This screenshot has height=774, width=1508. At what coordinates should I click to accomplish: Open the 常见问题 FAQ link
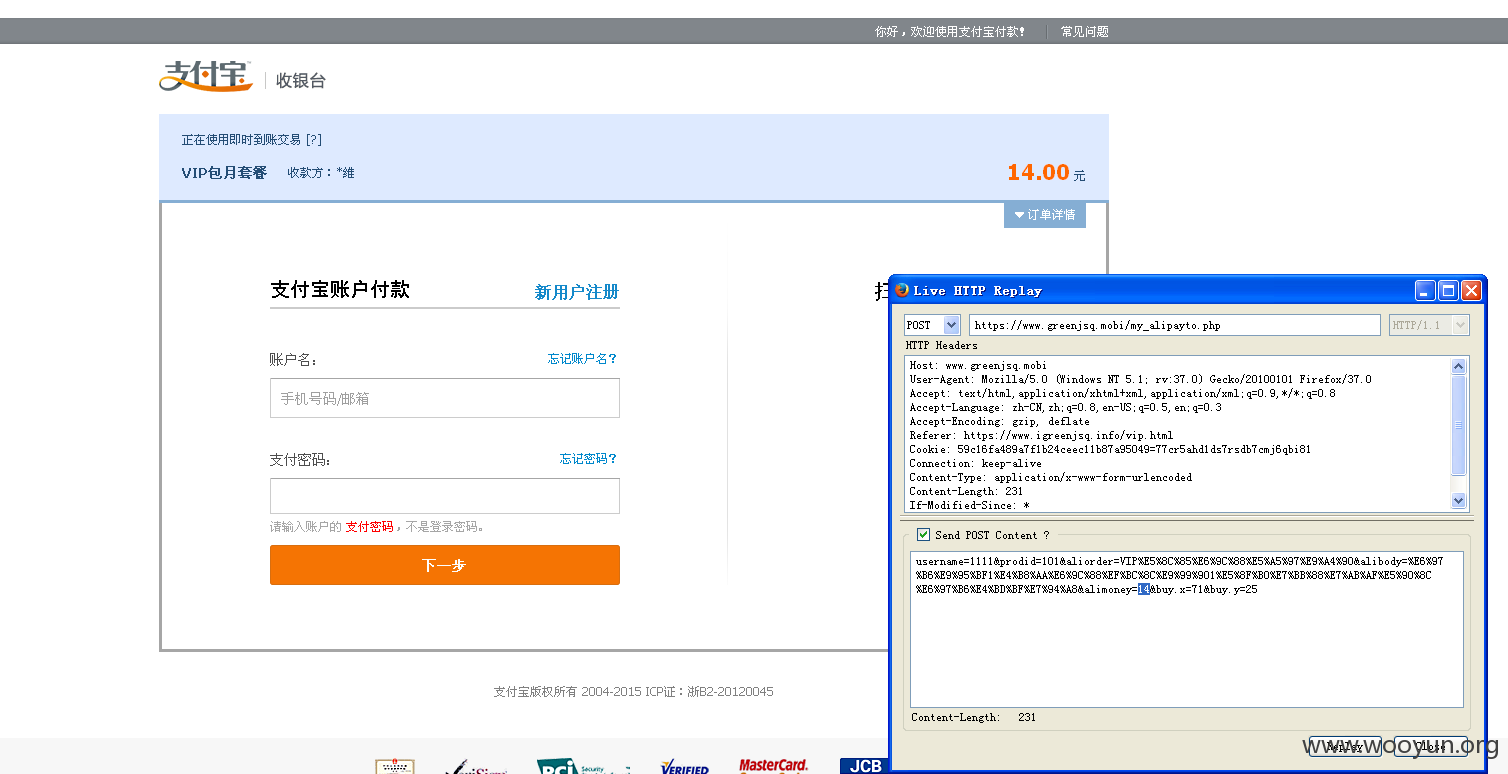click(1085, 31)
